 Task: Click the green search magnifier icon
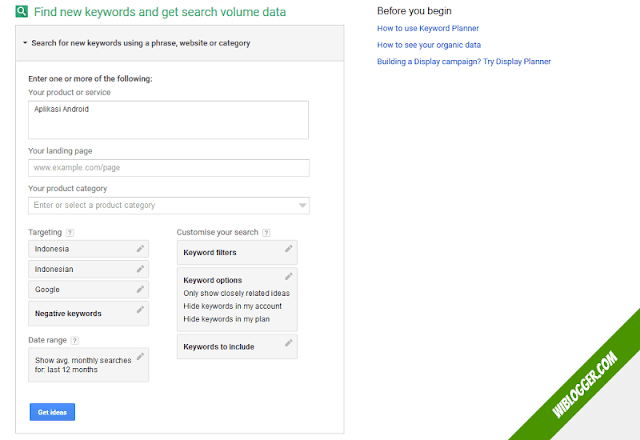coord(22,11)
